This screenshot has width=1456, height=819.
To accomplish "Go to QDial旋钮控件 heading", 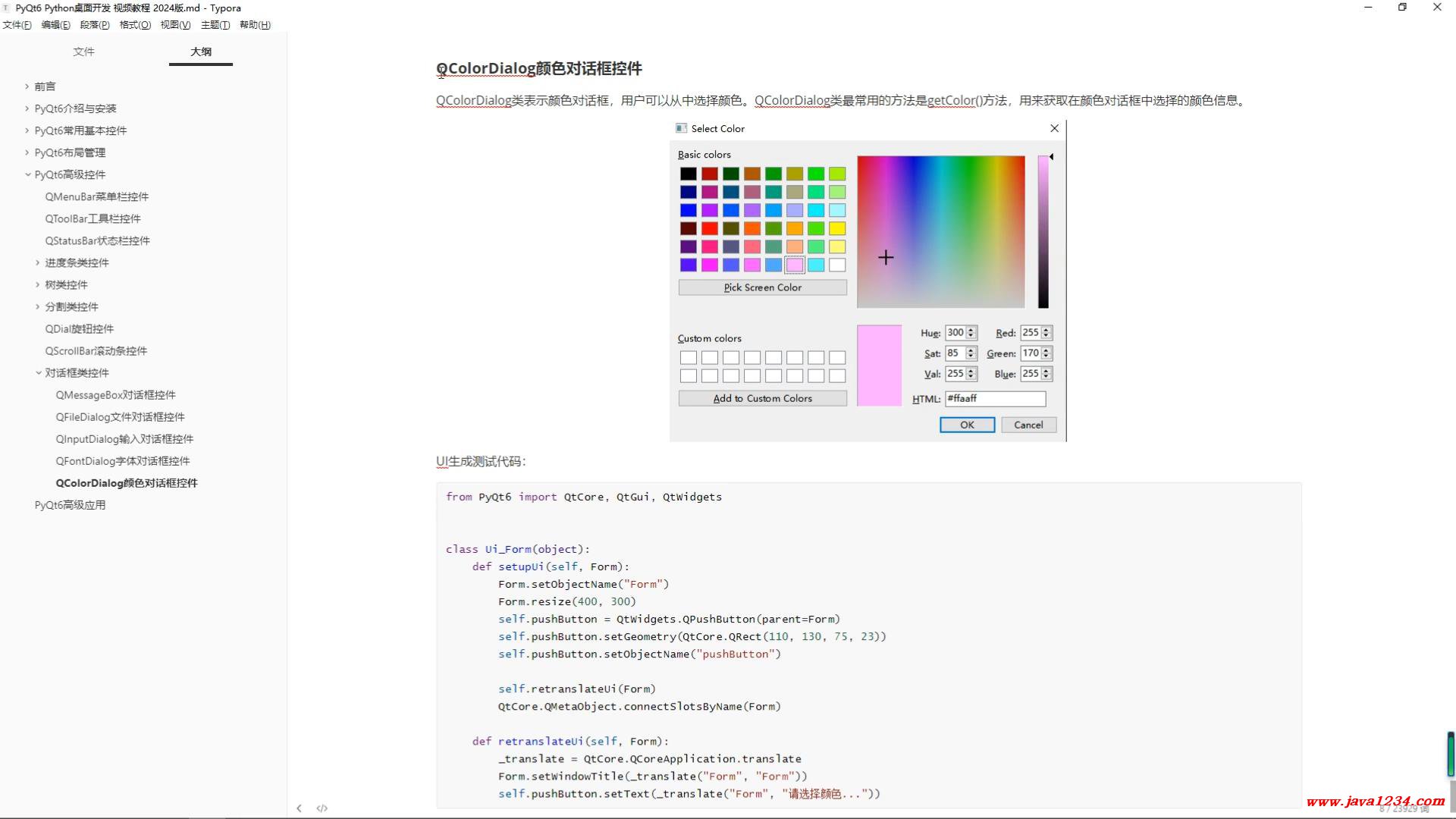I will 79,328.
